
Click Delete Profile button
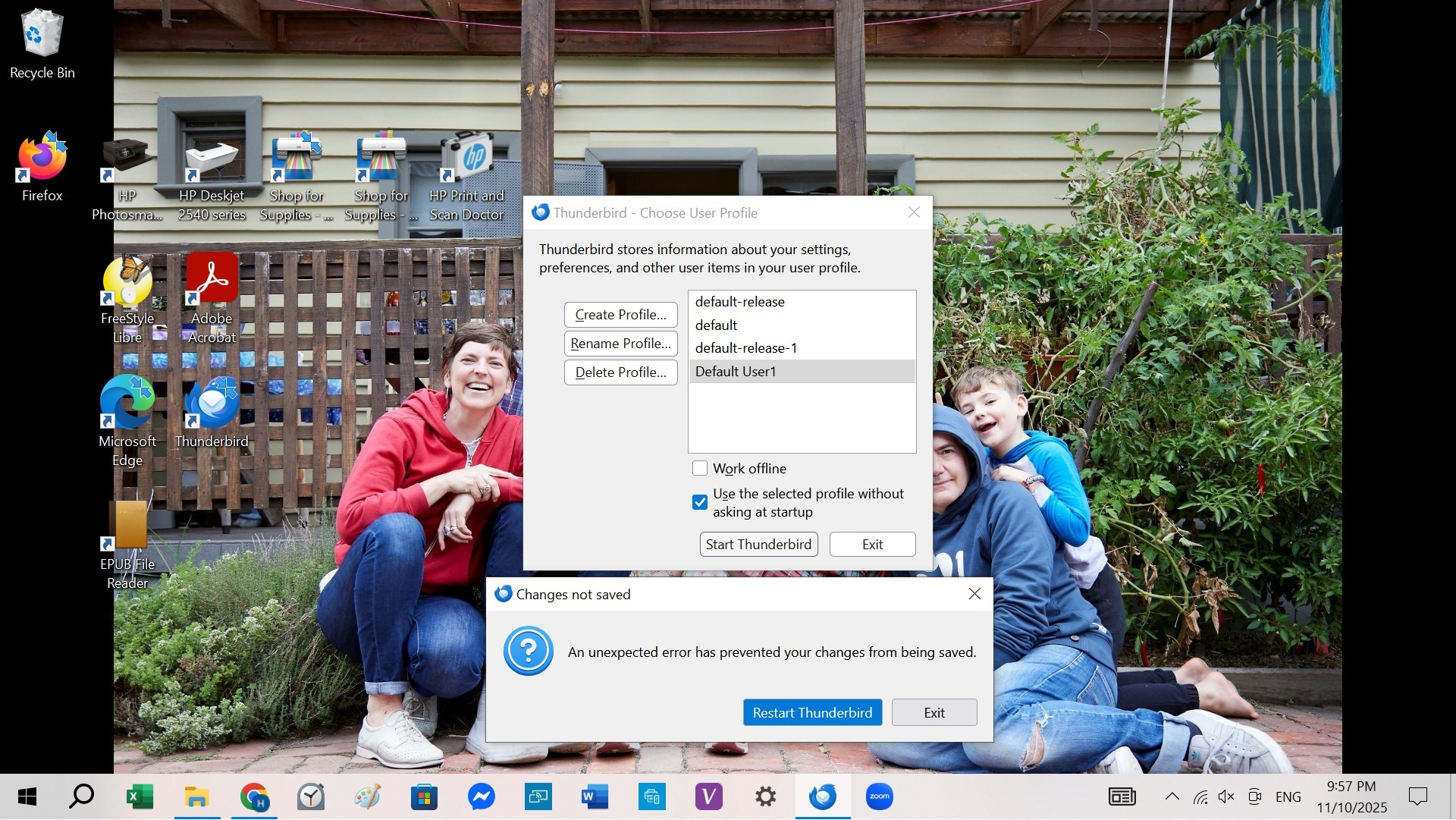click(620, 372)
